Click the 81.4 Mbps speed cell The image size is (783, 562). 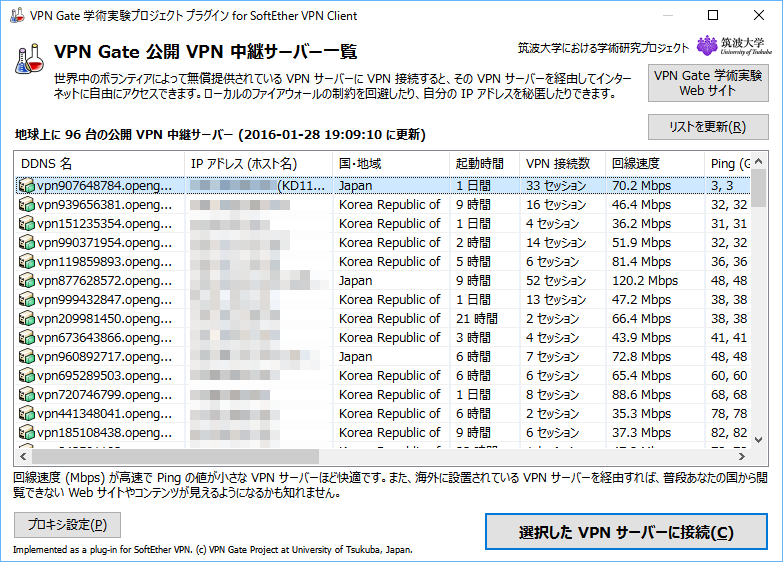tap(641, 262)
